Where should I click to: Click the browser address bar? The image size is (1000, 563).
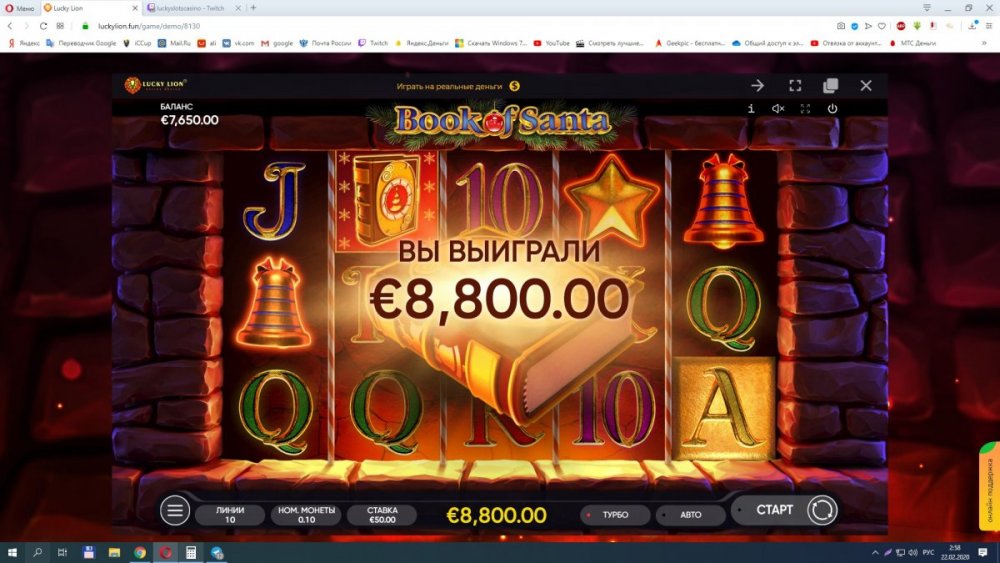(x=446, y=26)
